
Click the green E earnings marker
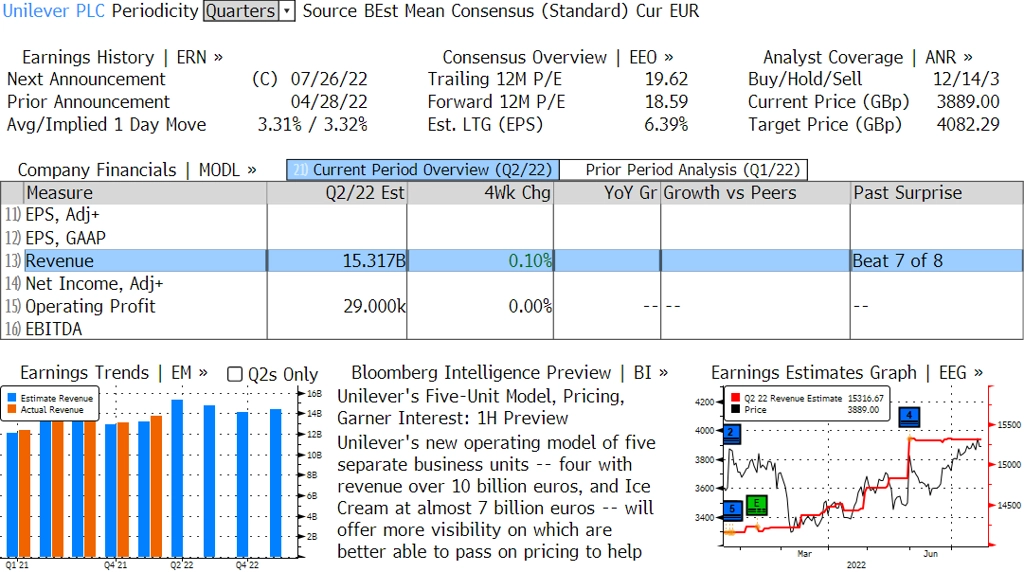(x=756, y=504)
